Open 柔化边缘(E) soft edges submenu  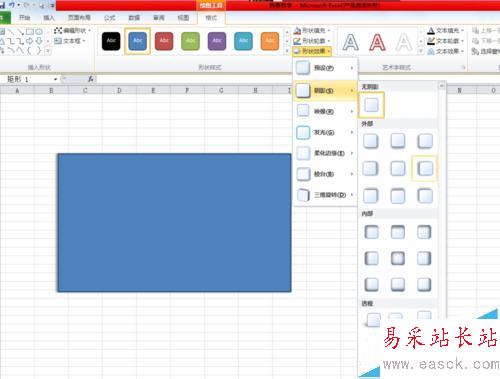(x=325, y=153)
